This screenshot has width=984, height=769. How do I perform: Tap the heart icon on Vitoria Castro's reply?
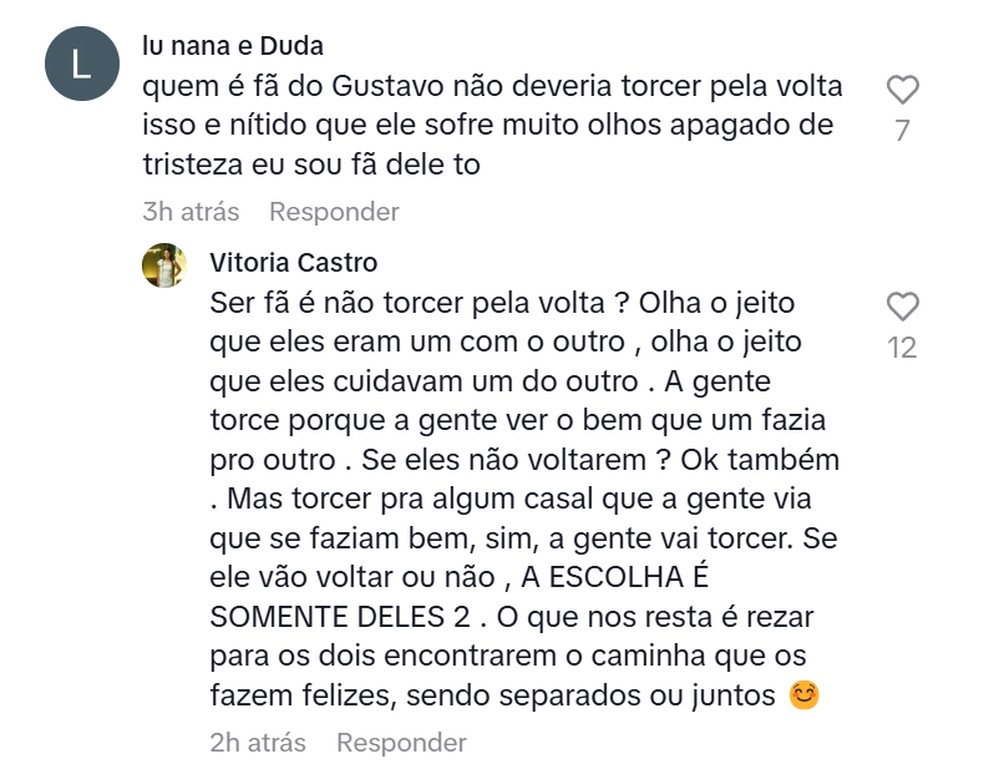pyautogui.click(x=902, y=308)
